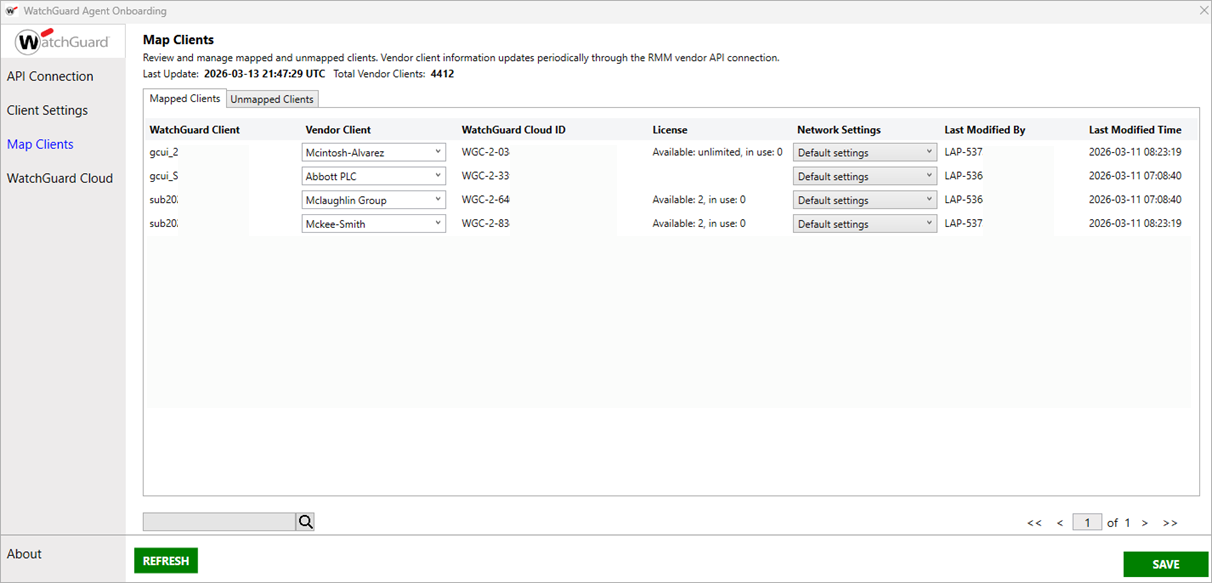Sort by Vendor Client column header
Screen dimensions: 1212x583
(338, 130)
